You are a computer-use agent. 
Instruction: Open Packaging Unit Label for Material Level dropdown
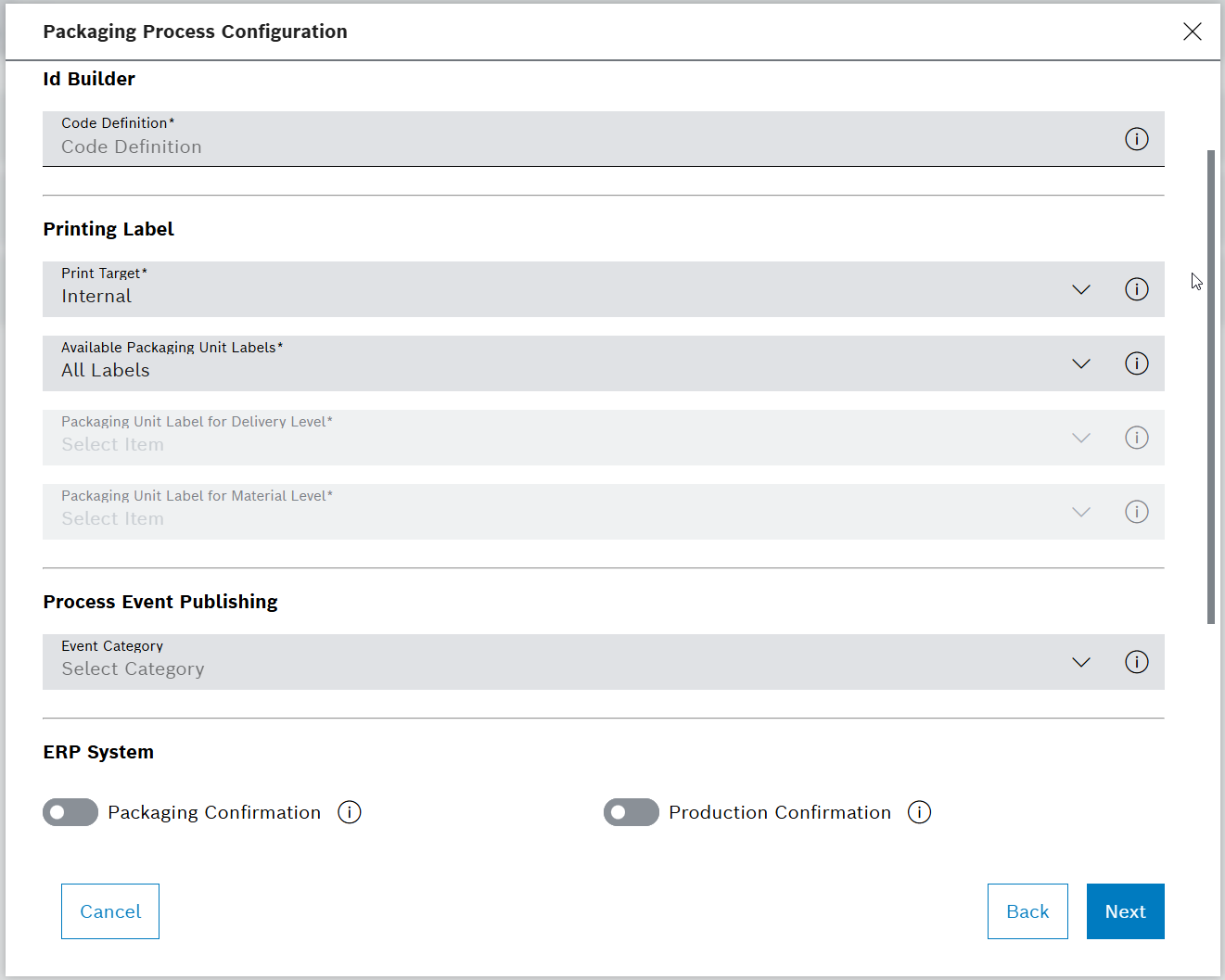1080,512
